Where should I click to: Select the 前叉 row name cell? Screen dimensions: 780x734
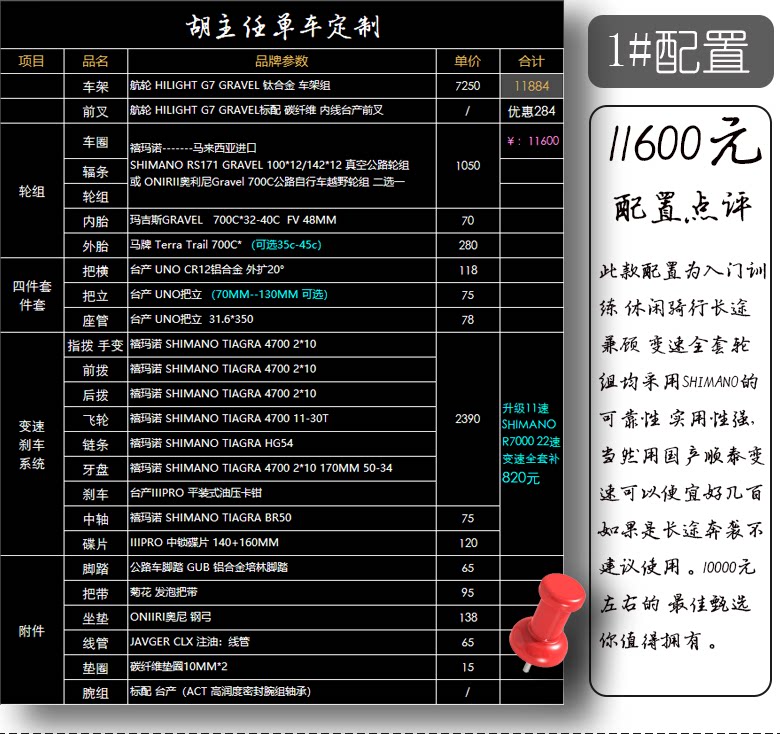[96, 111]
